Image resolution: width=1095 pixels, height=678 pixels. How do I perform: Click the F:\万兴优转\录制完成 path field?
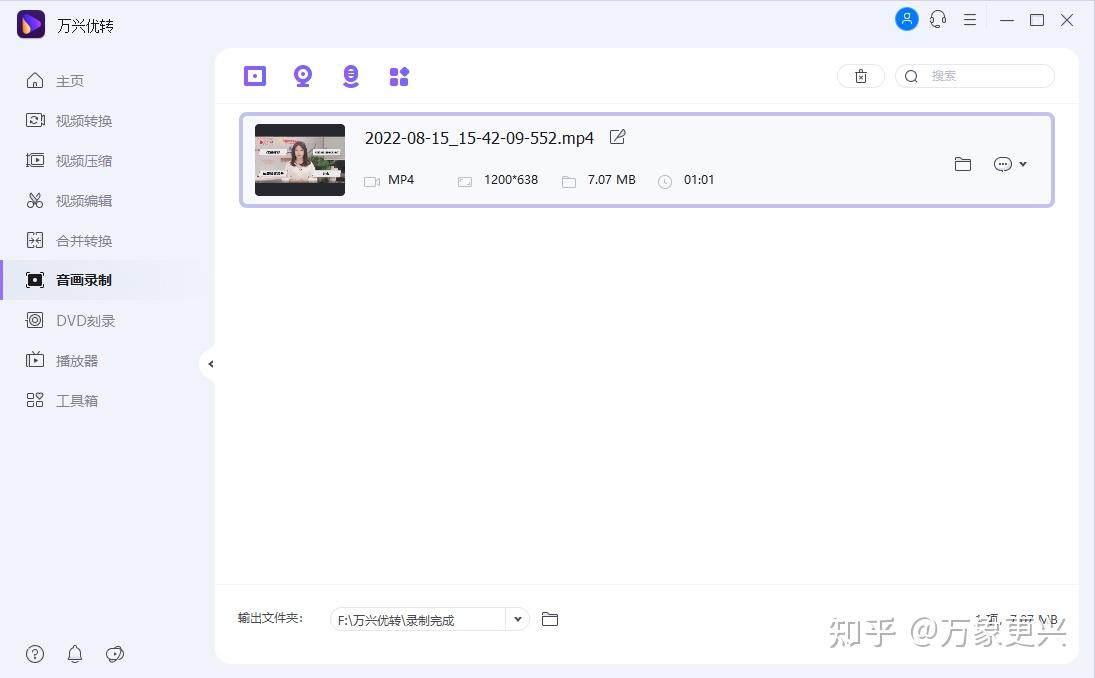[x=418, y=619]
